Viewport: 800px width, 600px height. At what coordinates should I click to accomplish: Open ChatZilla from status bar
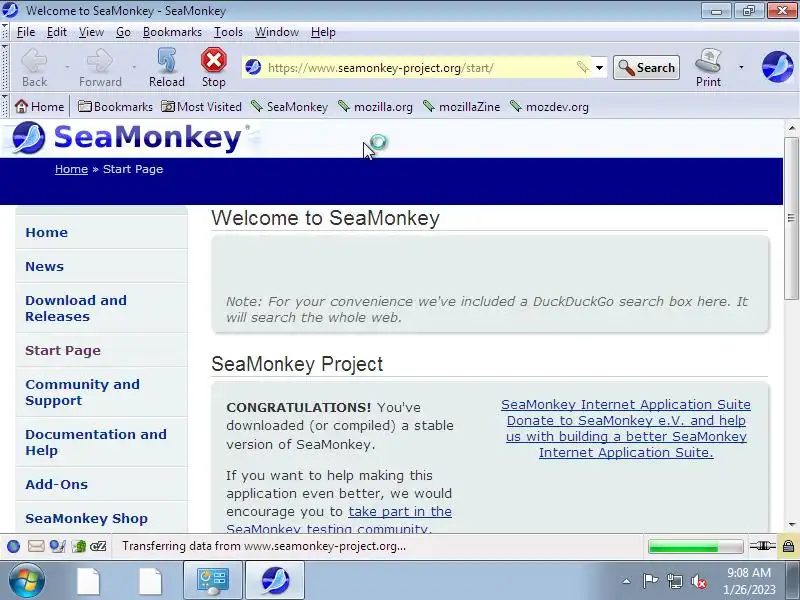pyautogui.click(x=98, y=546)
